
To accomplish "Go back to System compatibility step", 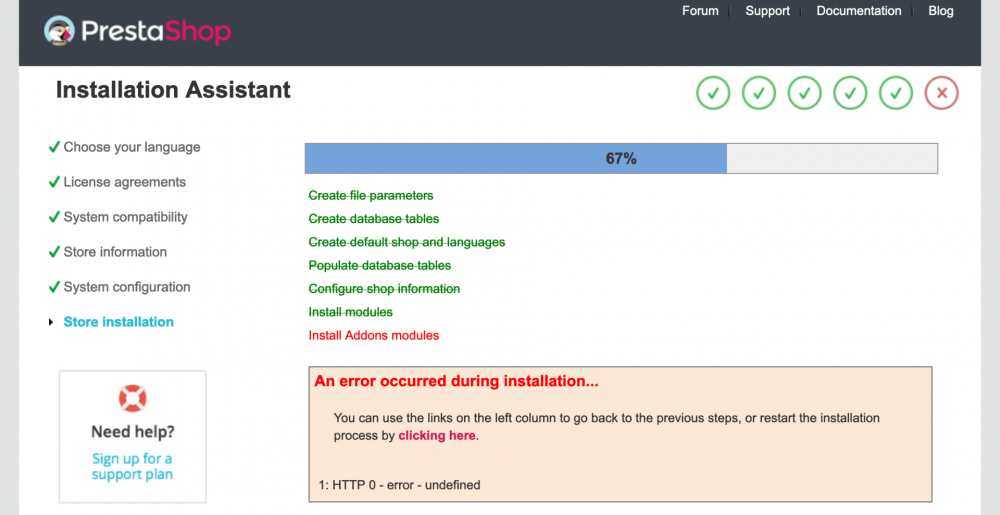I will [126, 217].
